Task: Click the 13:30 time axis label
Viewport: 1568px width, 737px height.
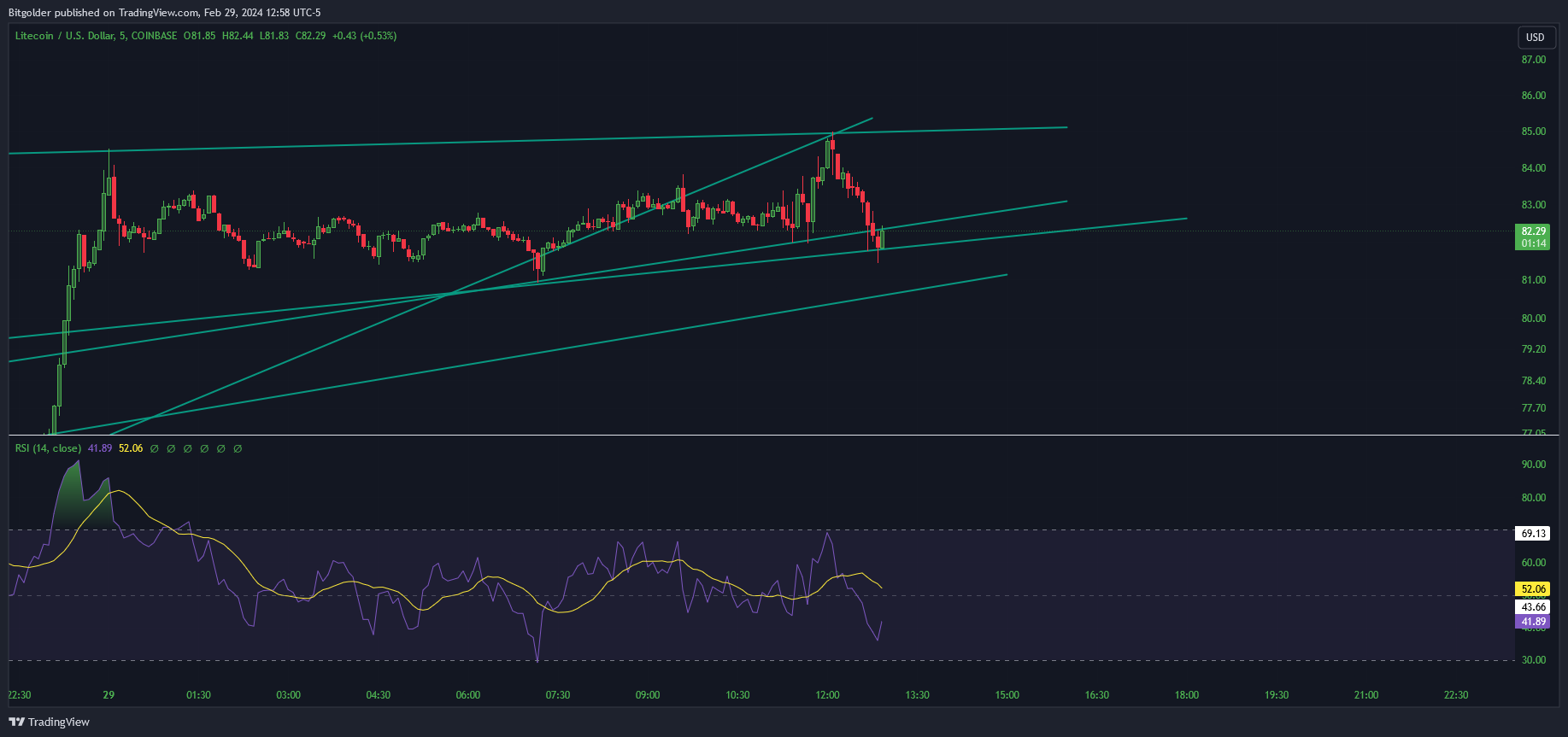Action: [x=917, y=695]
